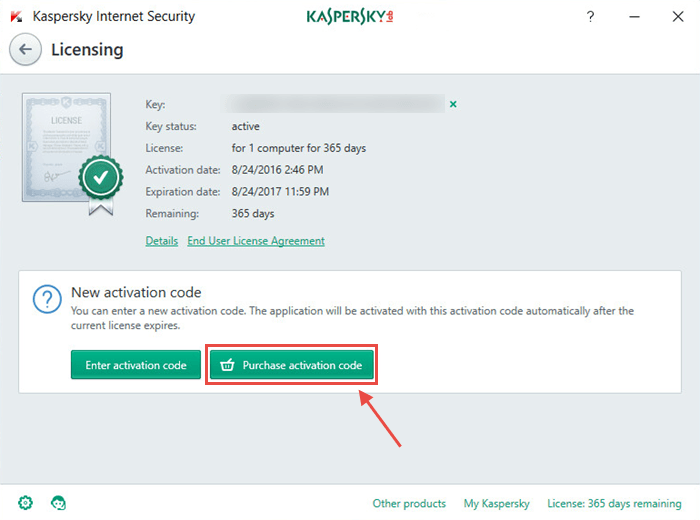The width and height of the screenshot is (700, 520).
Task: Click Purchase activation code button
Action: pyautogui.click(x=292, y=365)
